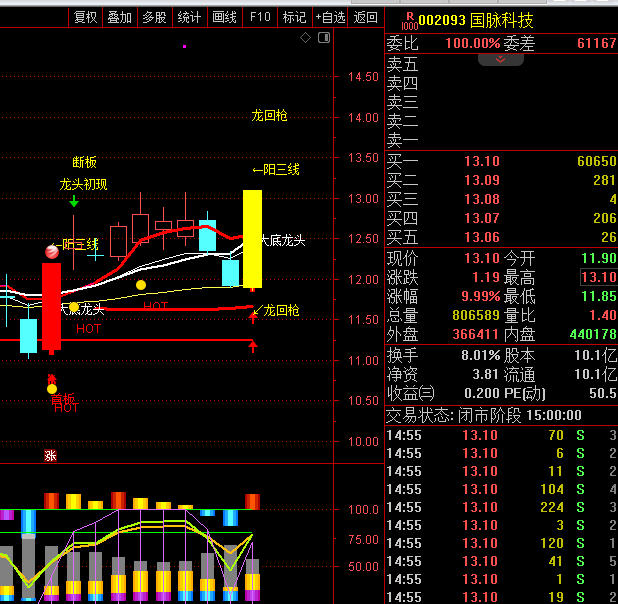Open the 叠加 overlay tool
The width and height of the screenshot is (618, 604).
point(120,17)
